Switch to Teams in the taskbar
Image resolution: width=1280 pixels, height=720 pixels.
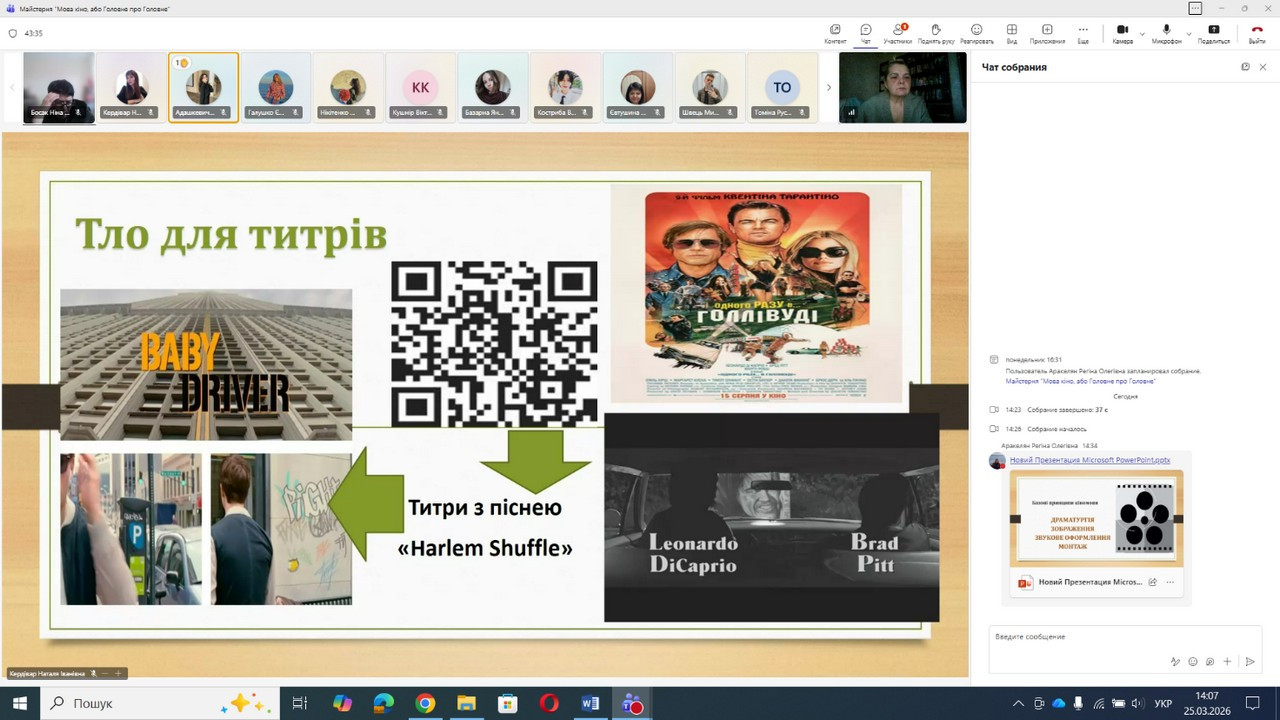click(631, 703)
